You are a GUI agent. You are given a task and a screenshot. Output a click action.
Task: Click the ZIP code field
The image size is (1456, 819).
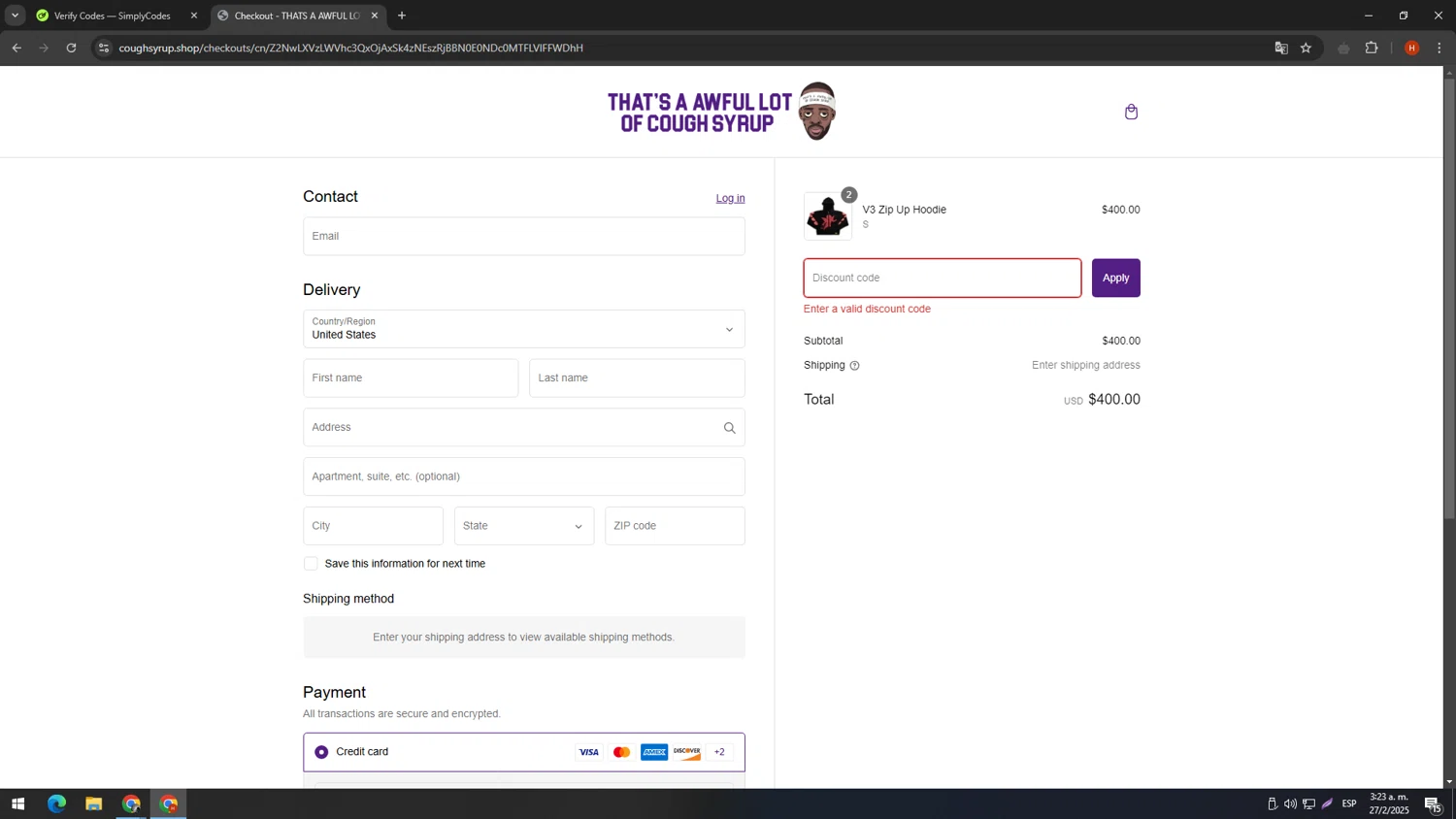tap(675, 526)
